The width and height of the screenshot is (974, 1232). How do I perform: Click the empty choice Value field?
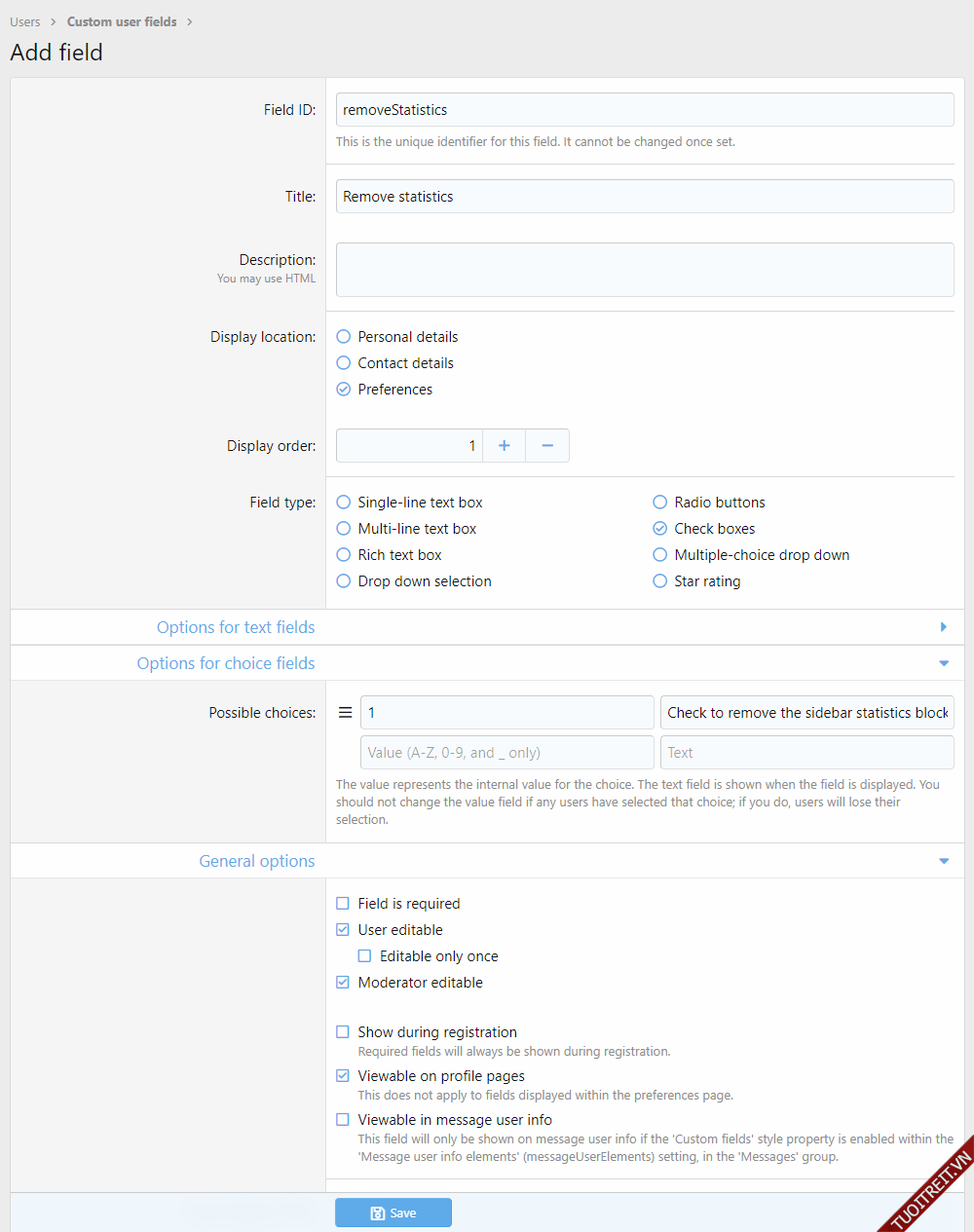point(506,753)
